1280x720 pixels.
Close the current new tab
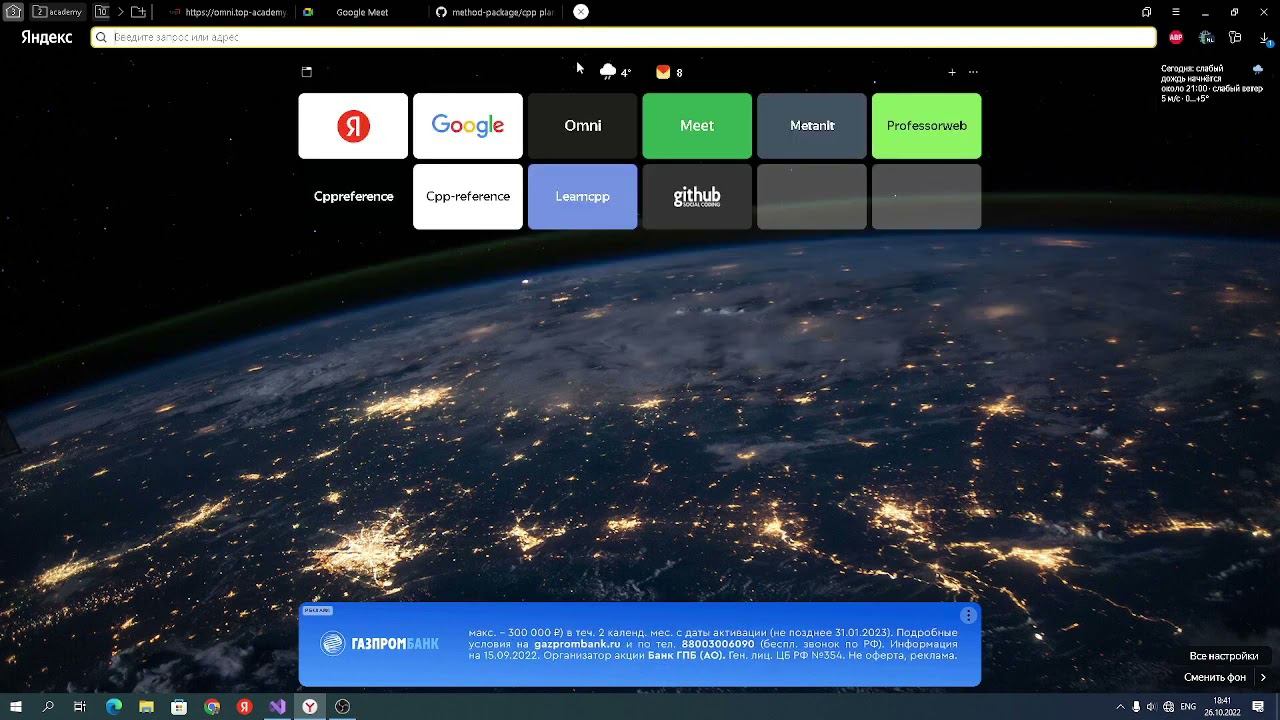coord(581,12)
